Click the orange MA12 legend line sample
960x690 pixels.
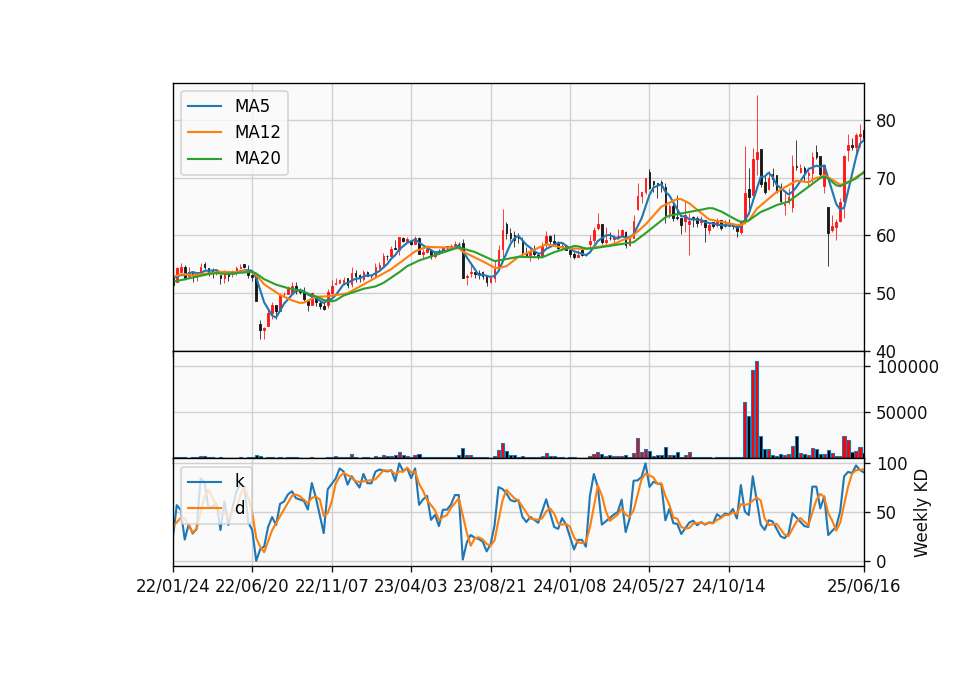pos(204,132)
